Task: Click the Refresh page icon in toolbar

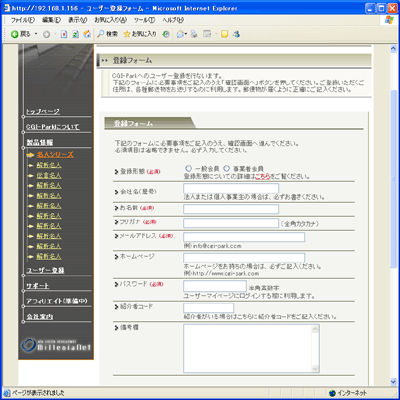Action: click(76, 34)
